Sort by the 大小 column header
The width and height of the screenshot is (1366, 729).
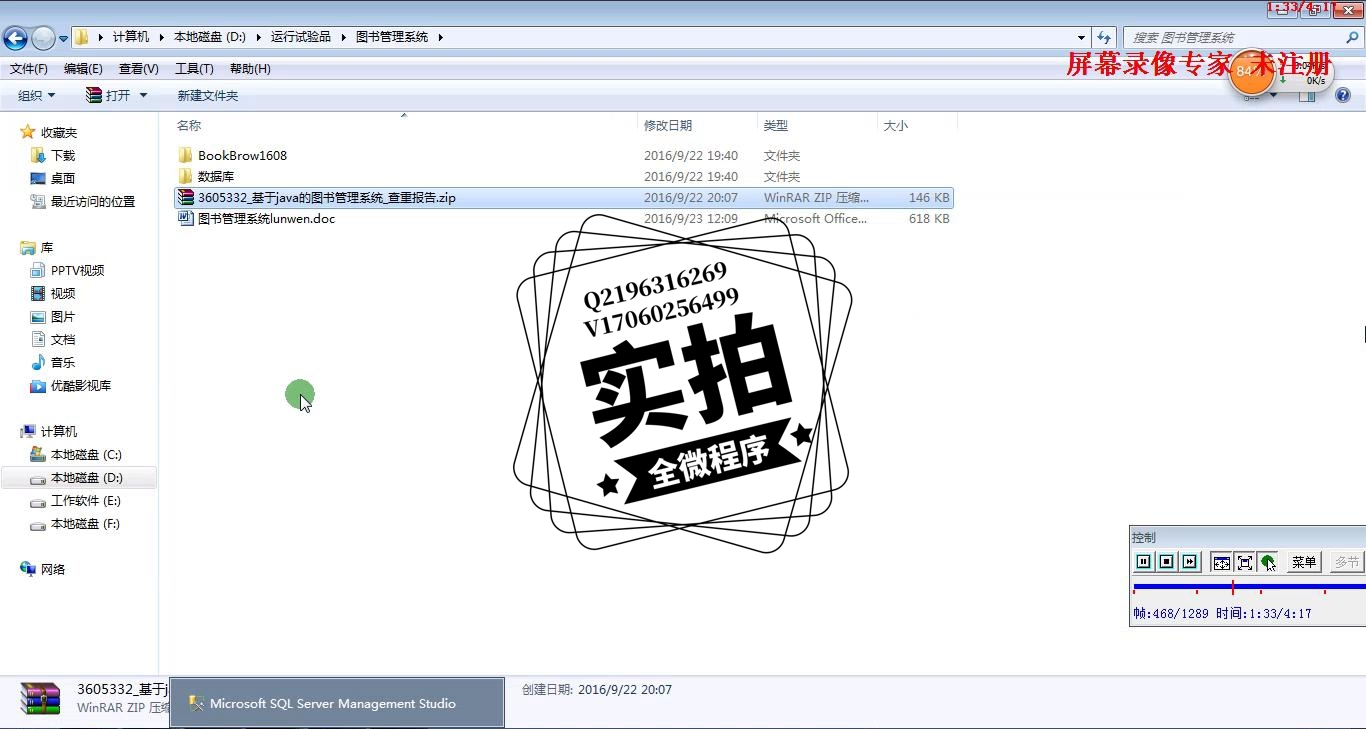coord(917,125)
